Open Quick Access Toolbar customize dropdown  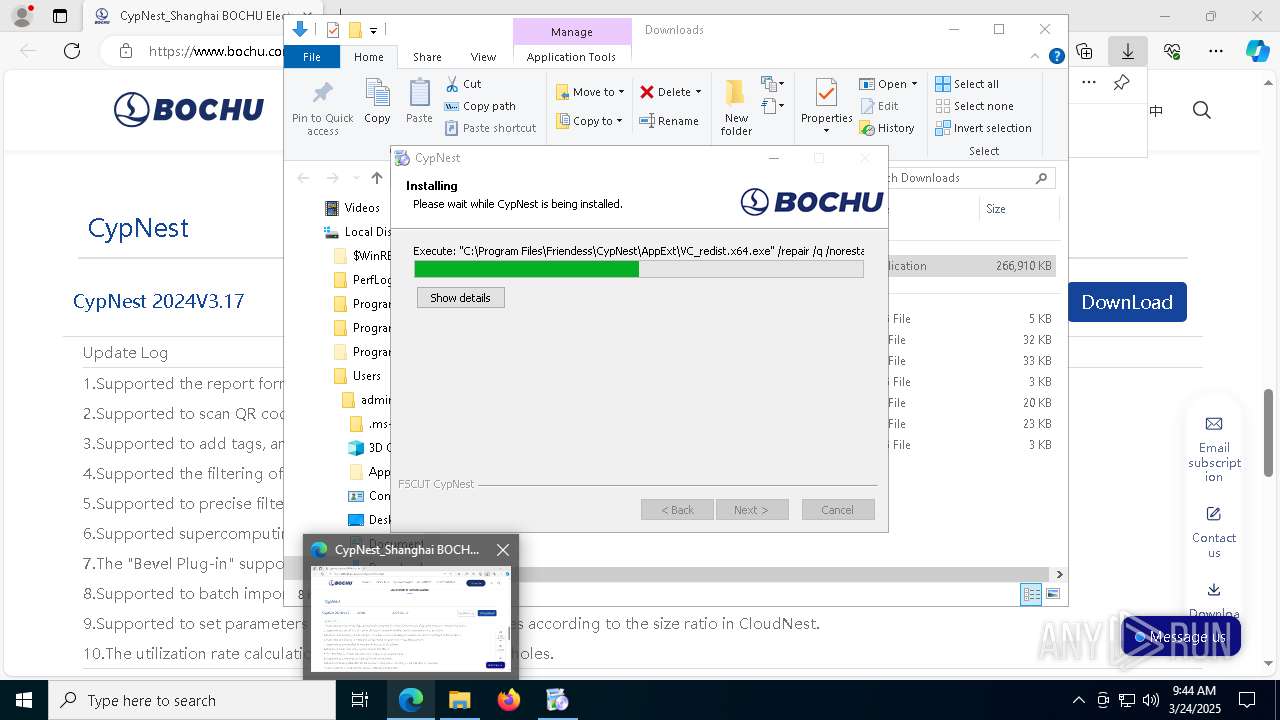coord(373,30)
